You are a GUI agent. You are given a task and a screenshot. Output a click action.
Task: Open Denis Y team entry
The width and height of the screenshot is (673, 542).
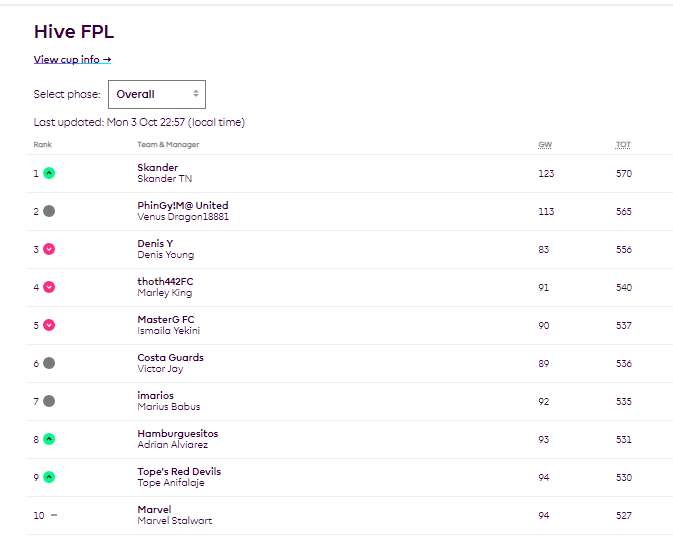(155, 243)
